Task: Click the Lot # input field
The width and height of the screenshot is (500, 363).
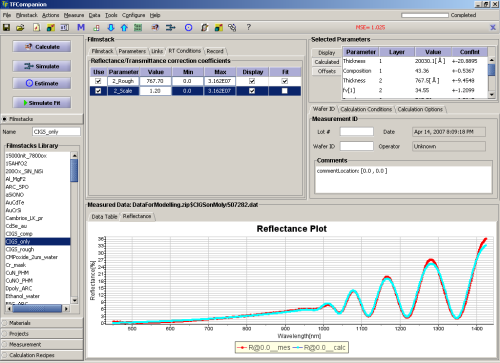Action: (x=356, y=132)
